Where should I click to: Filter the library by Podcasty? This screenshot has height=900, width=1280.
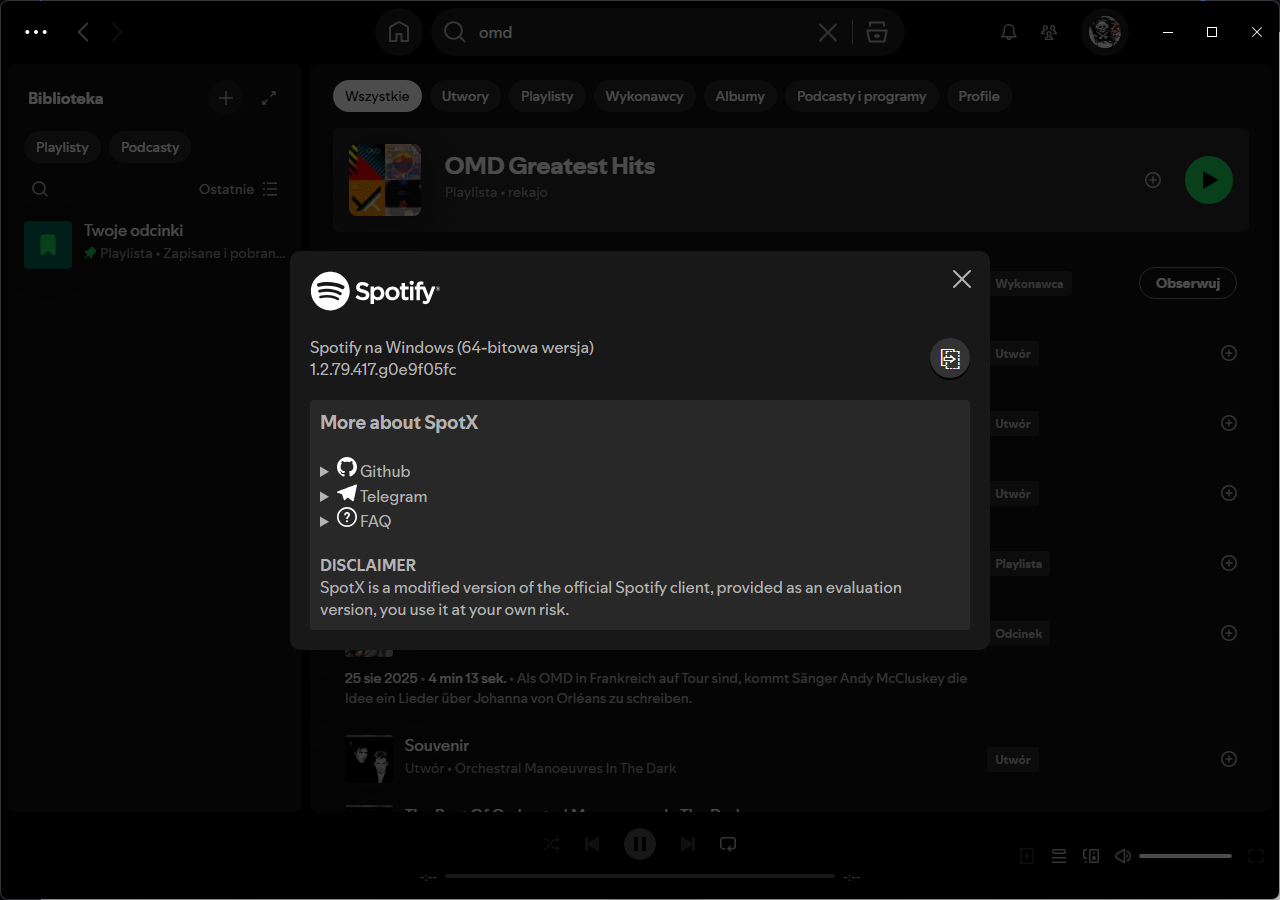(x=150, y=147)
